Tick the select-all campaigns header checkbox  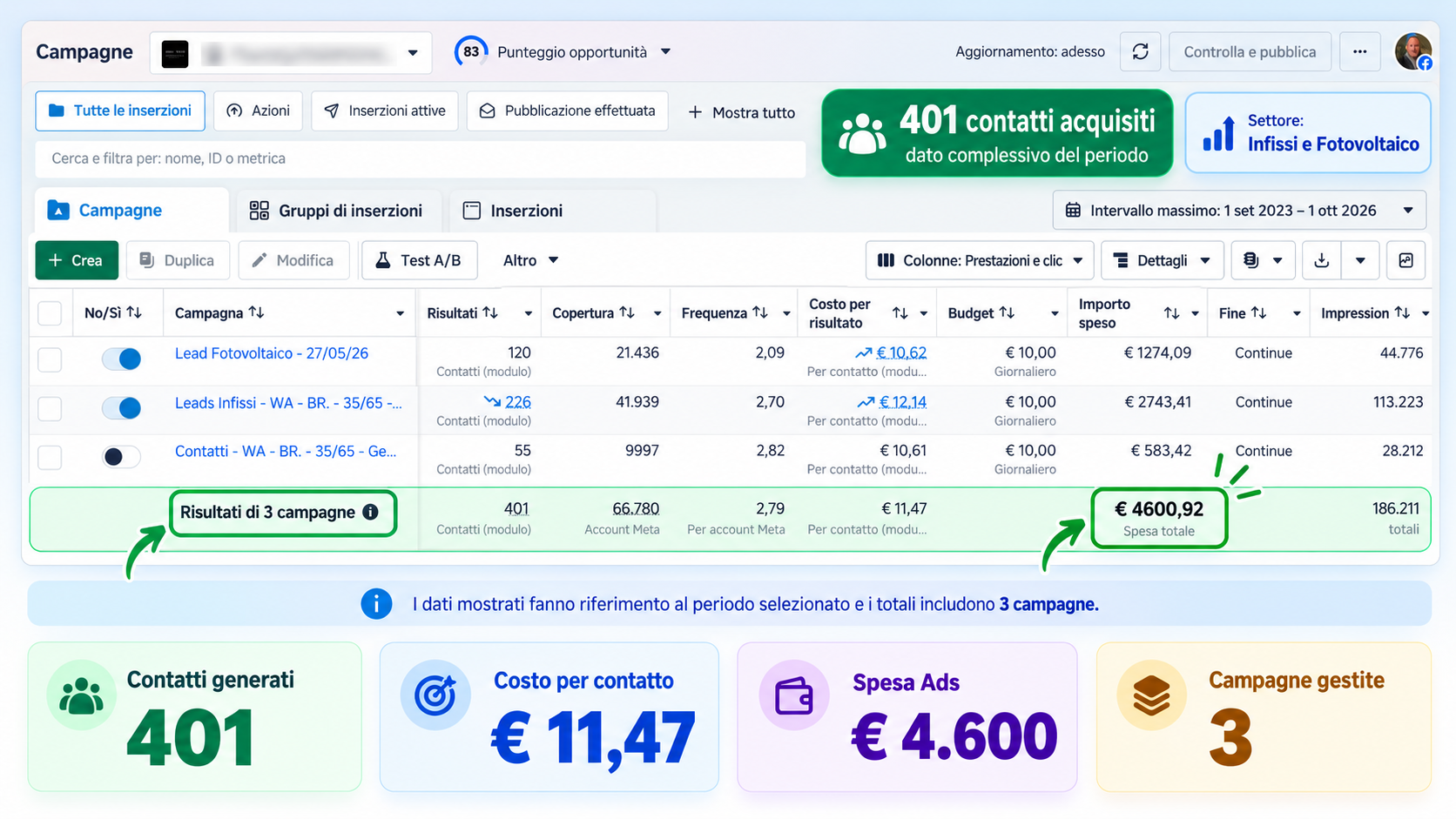(50, 313)
